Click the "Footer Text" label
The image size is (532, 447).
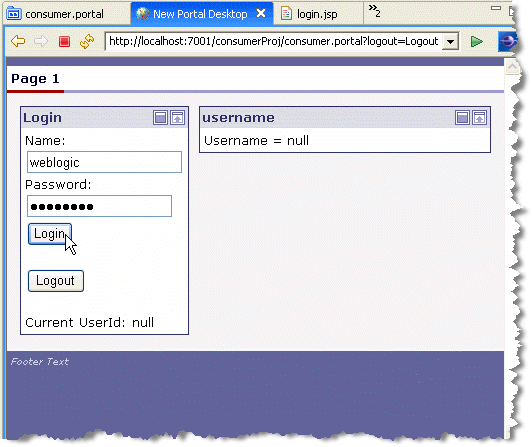pyautogui.click(x=40, y=362)
